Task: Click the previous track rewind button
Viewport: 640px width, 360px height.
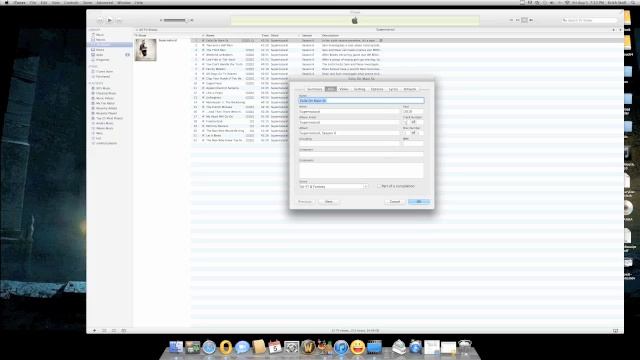Action: point(100,20)
